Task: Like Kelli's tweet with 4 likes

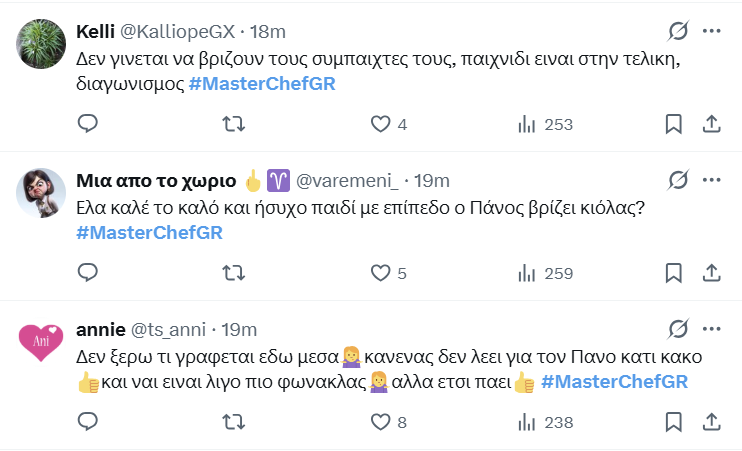Action: (x=380, y=124)
